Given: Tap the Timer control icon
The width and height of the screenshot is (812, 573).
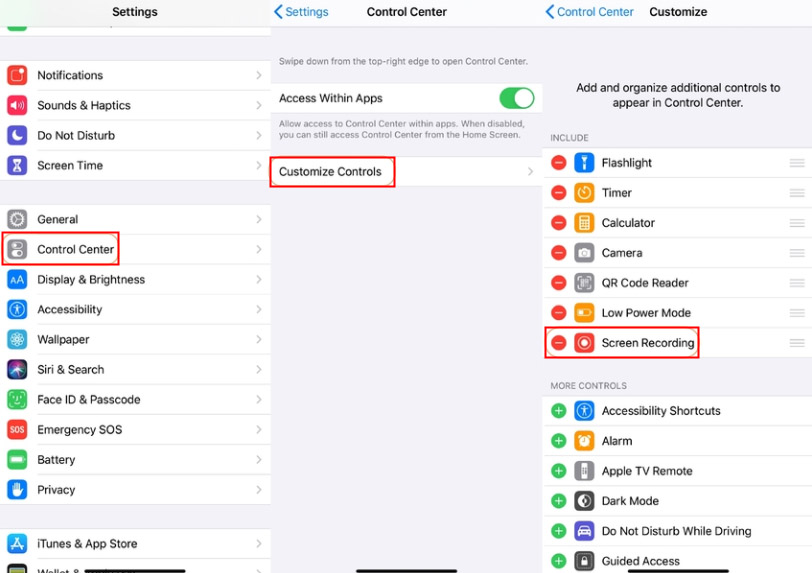Looking at the screenshot, I should tap(584, 193).
